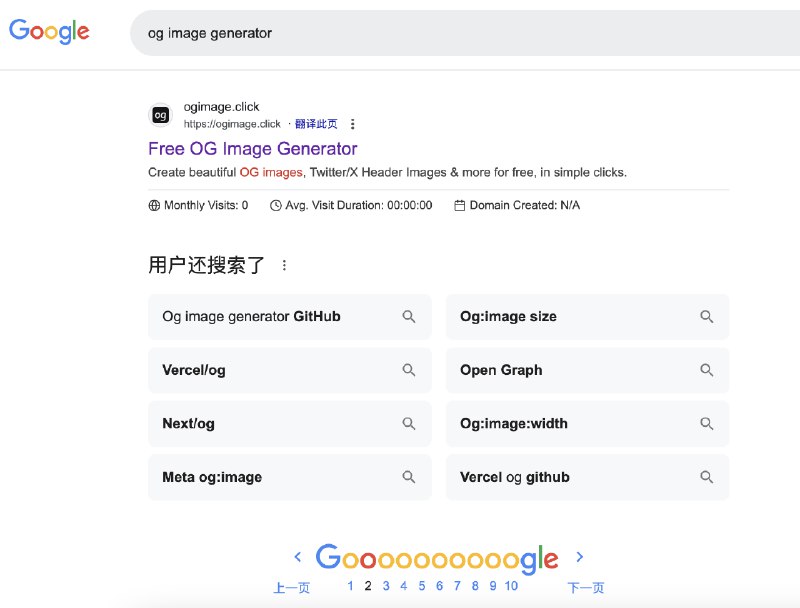Click the previous-page left chevron arrow
This screenshot has width=800, height=608.
[x=298, y=557]
